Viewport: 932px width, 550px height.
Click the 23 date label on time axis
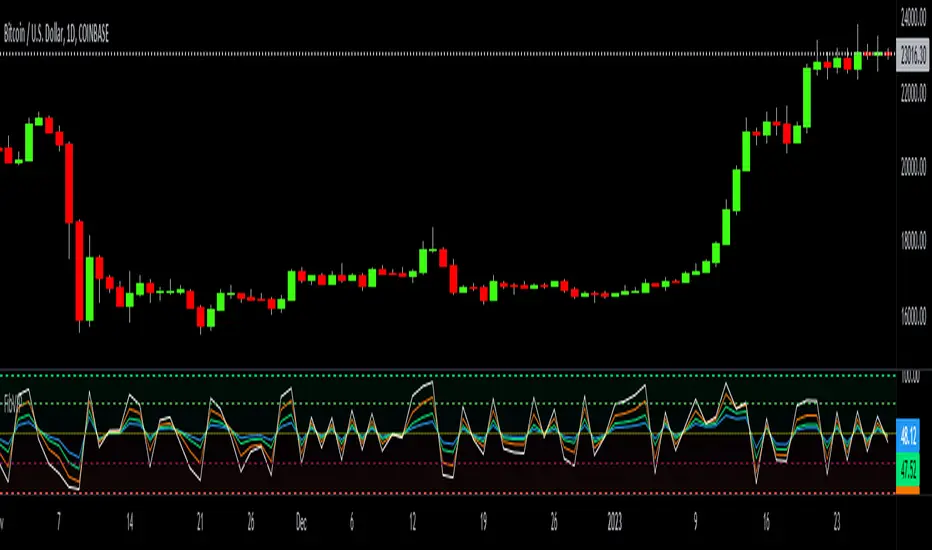837,523
